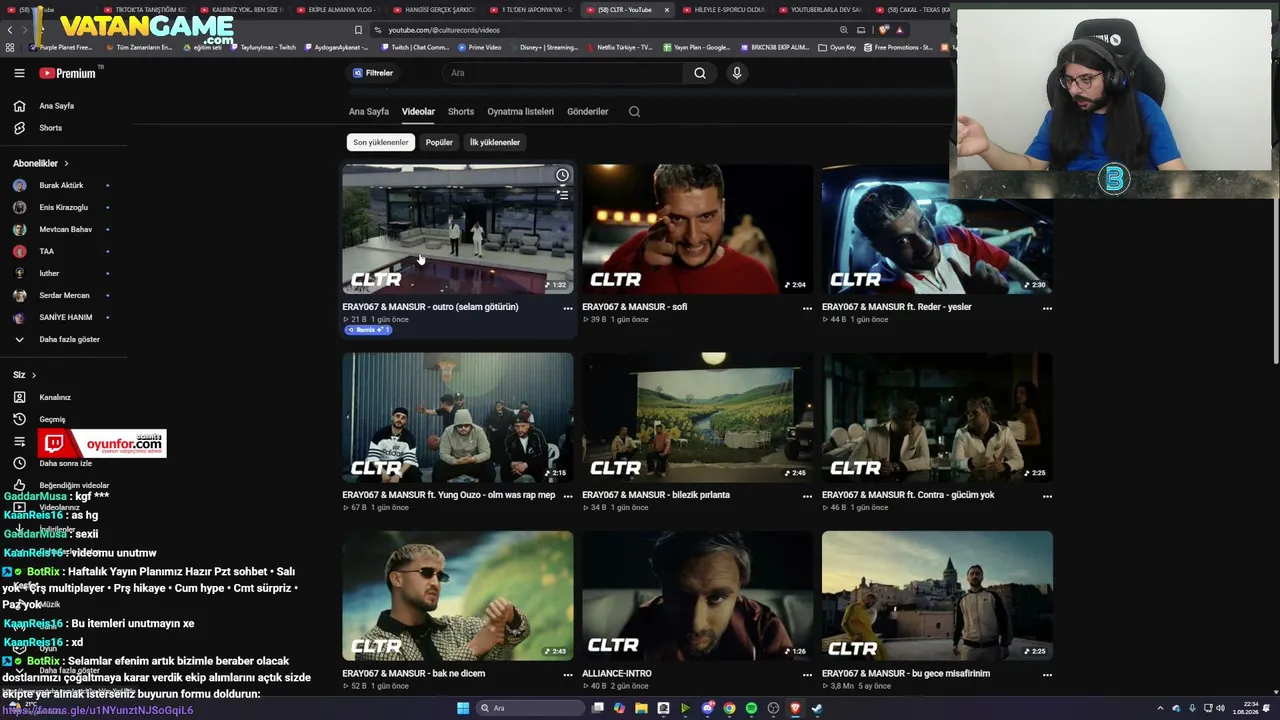Play the Yung Ouzo olm was rap mep thumbnail

458,418
